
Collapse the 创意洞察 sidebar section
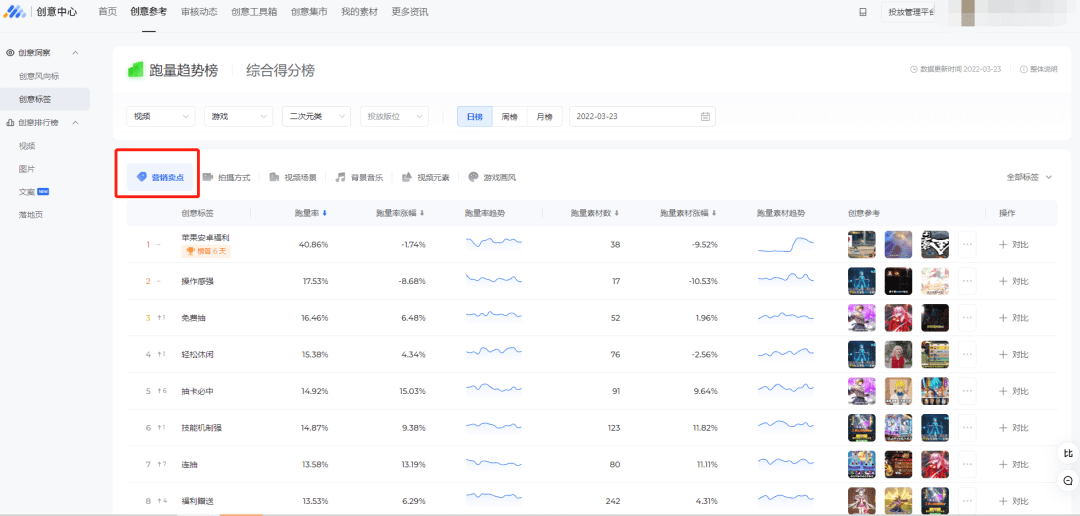tap(75, 53)
